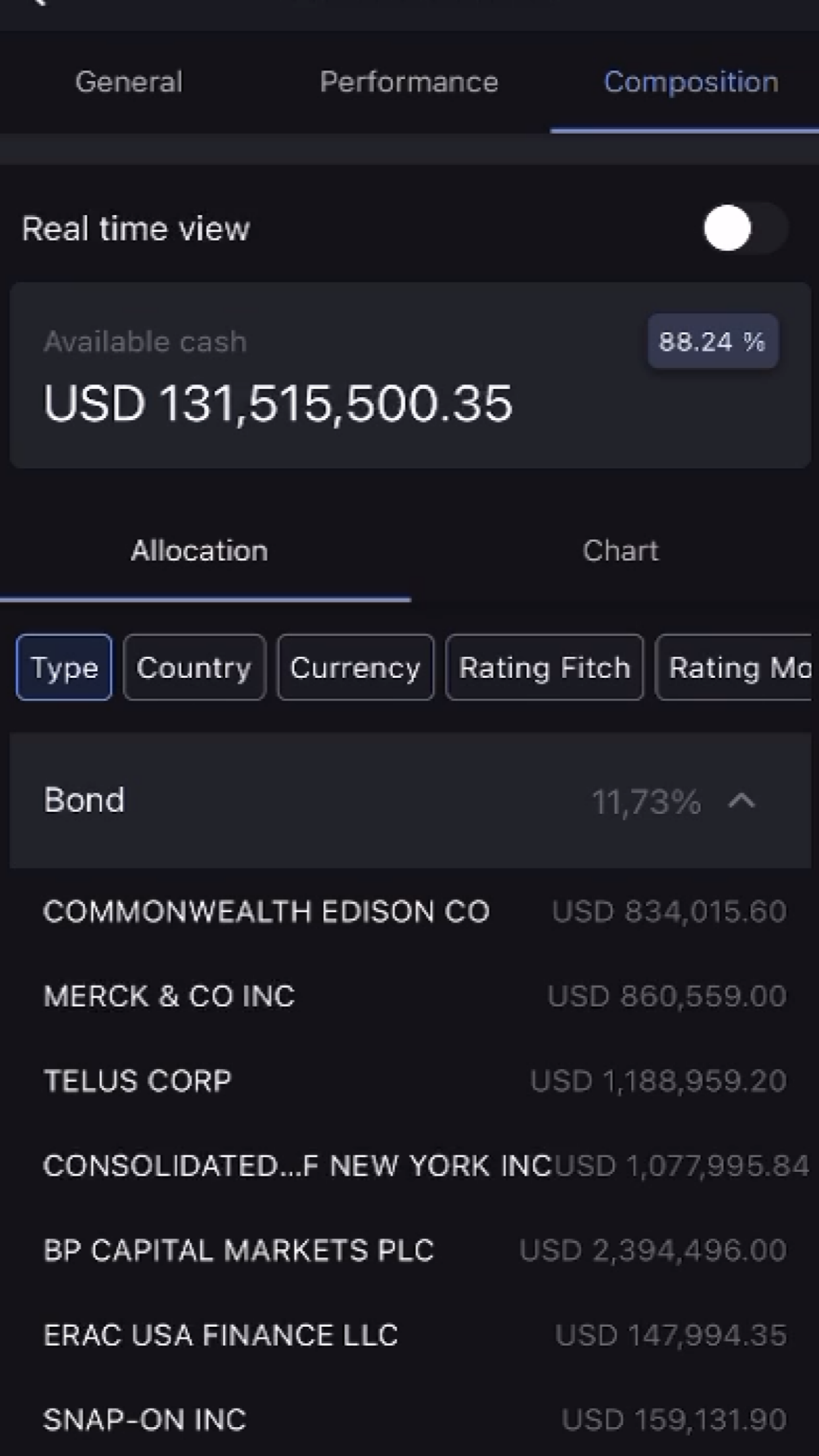Open the SNAP-ON INC bond entry

pos(415,1420)
